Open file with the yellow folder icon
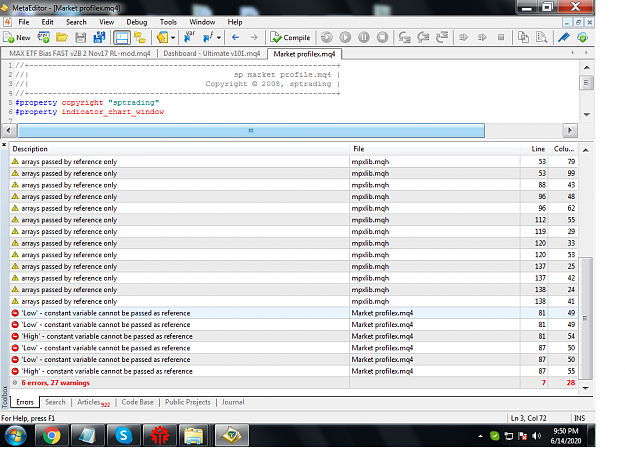 click(x=62, y=37)
